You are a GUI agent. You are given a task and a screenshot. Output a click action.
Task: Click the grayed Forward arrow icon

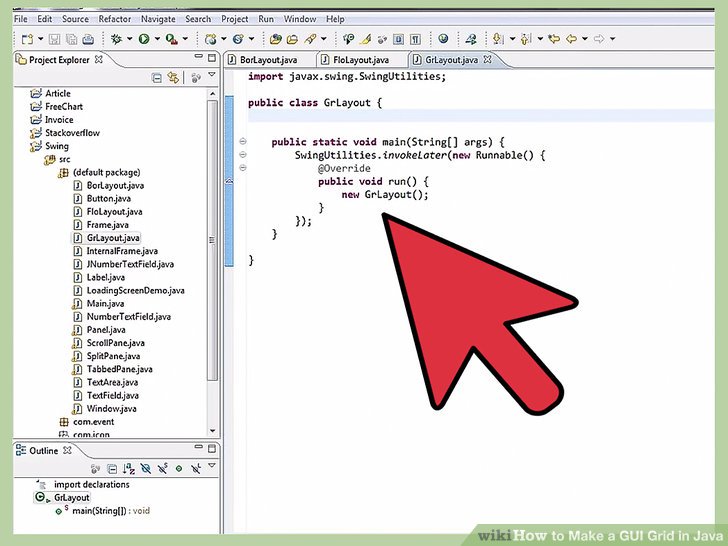pyautogui.click(x=599, y=39)
